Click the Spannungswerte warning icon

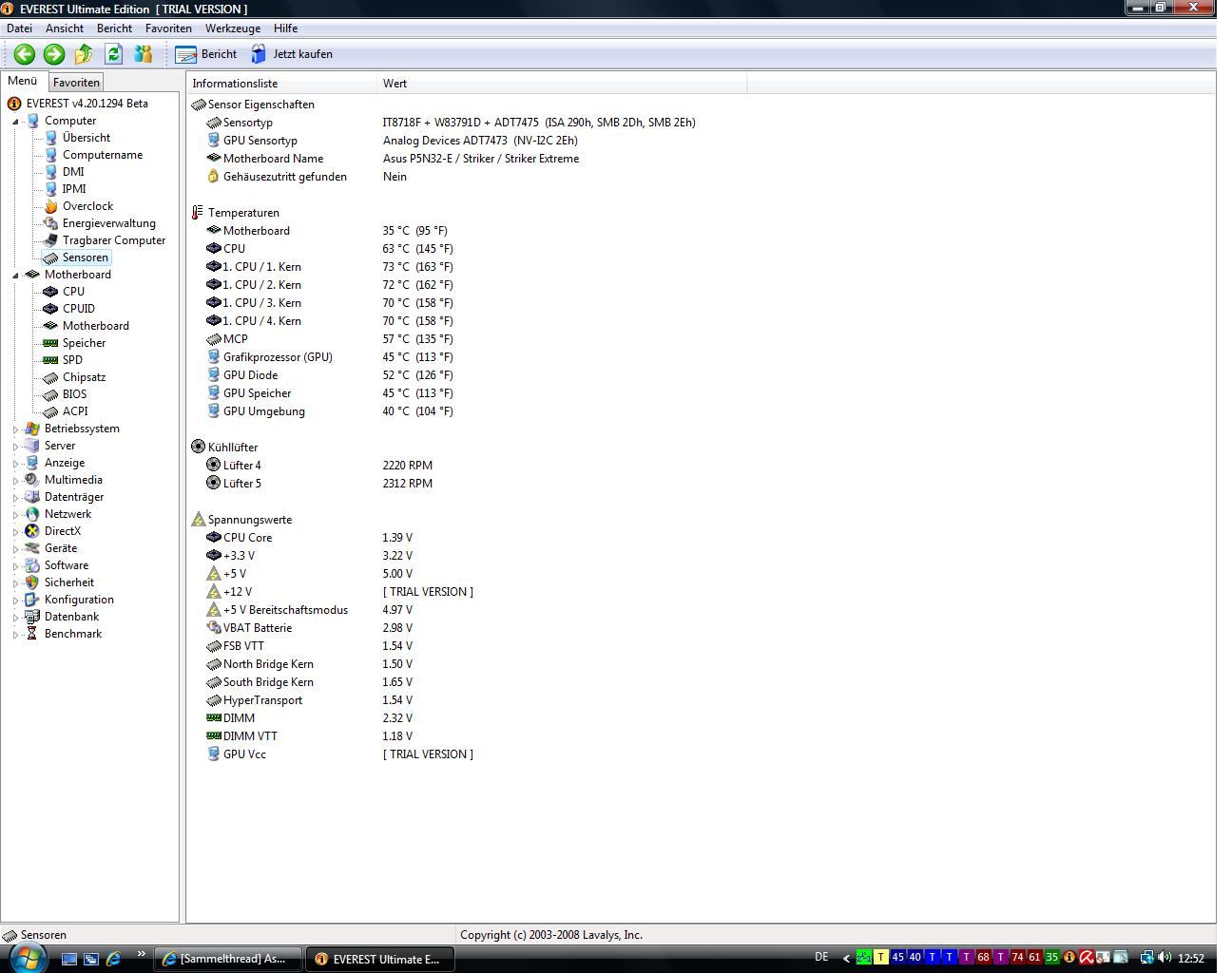pos(198,520)
